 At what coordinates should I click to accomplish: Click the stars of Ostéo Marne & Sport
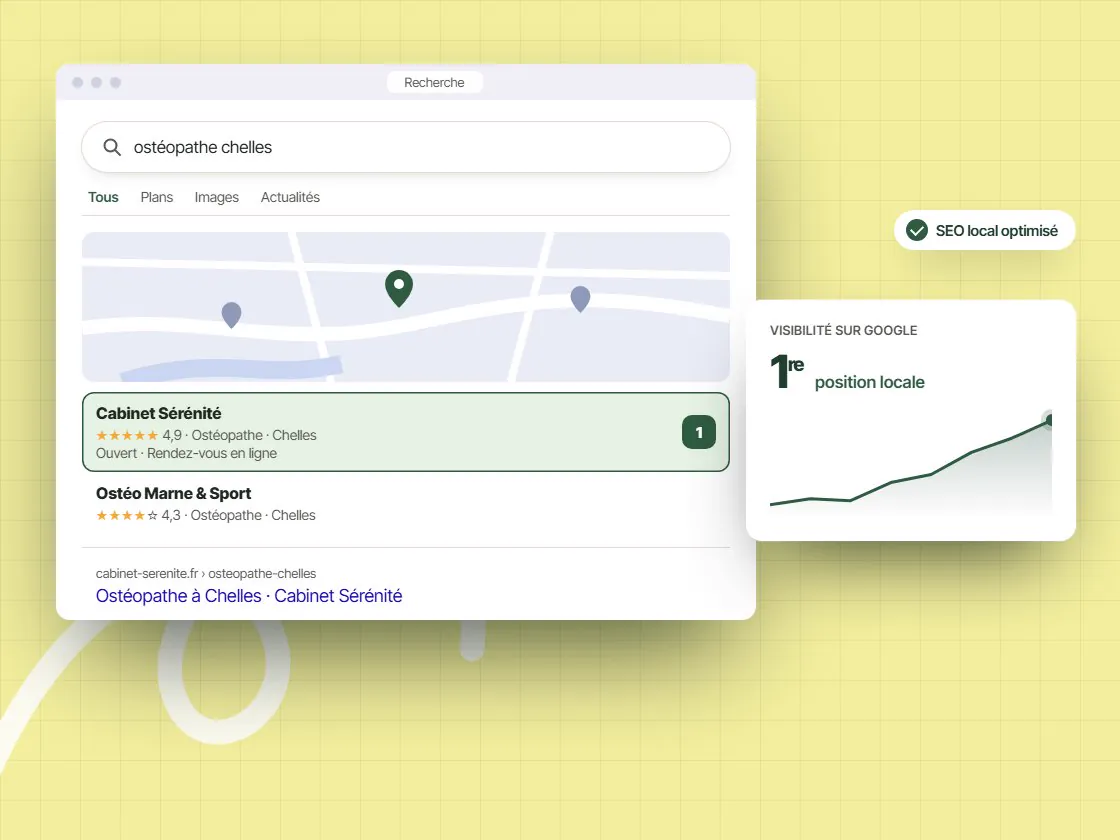(x=127, y=515)
